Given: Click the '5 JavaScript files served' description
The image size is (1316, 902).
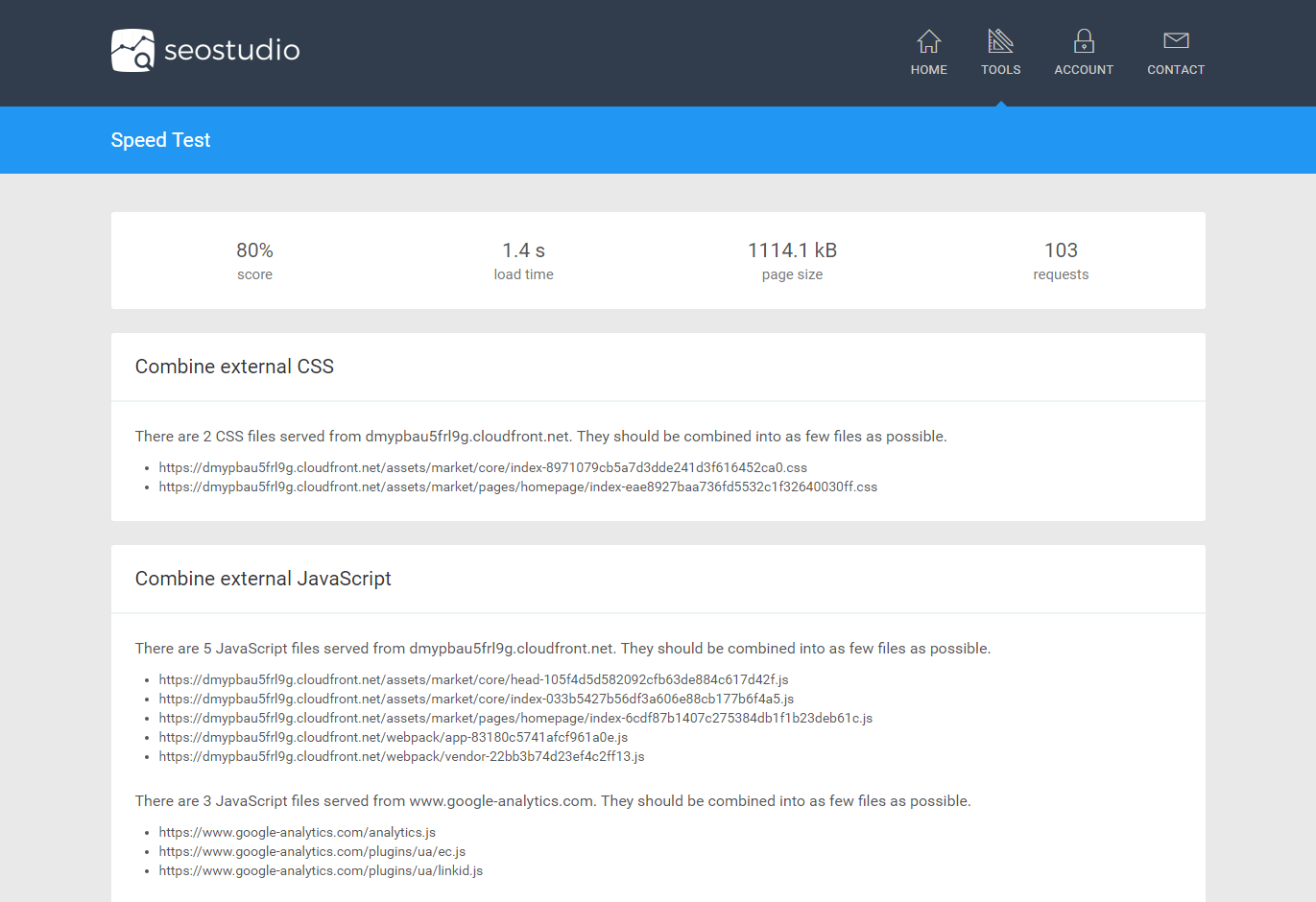Looking at the screenshot, I should pos(562,649).
